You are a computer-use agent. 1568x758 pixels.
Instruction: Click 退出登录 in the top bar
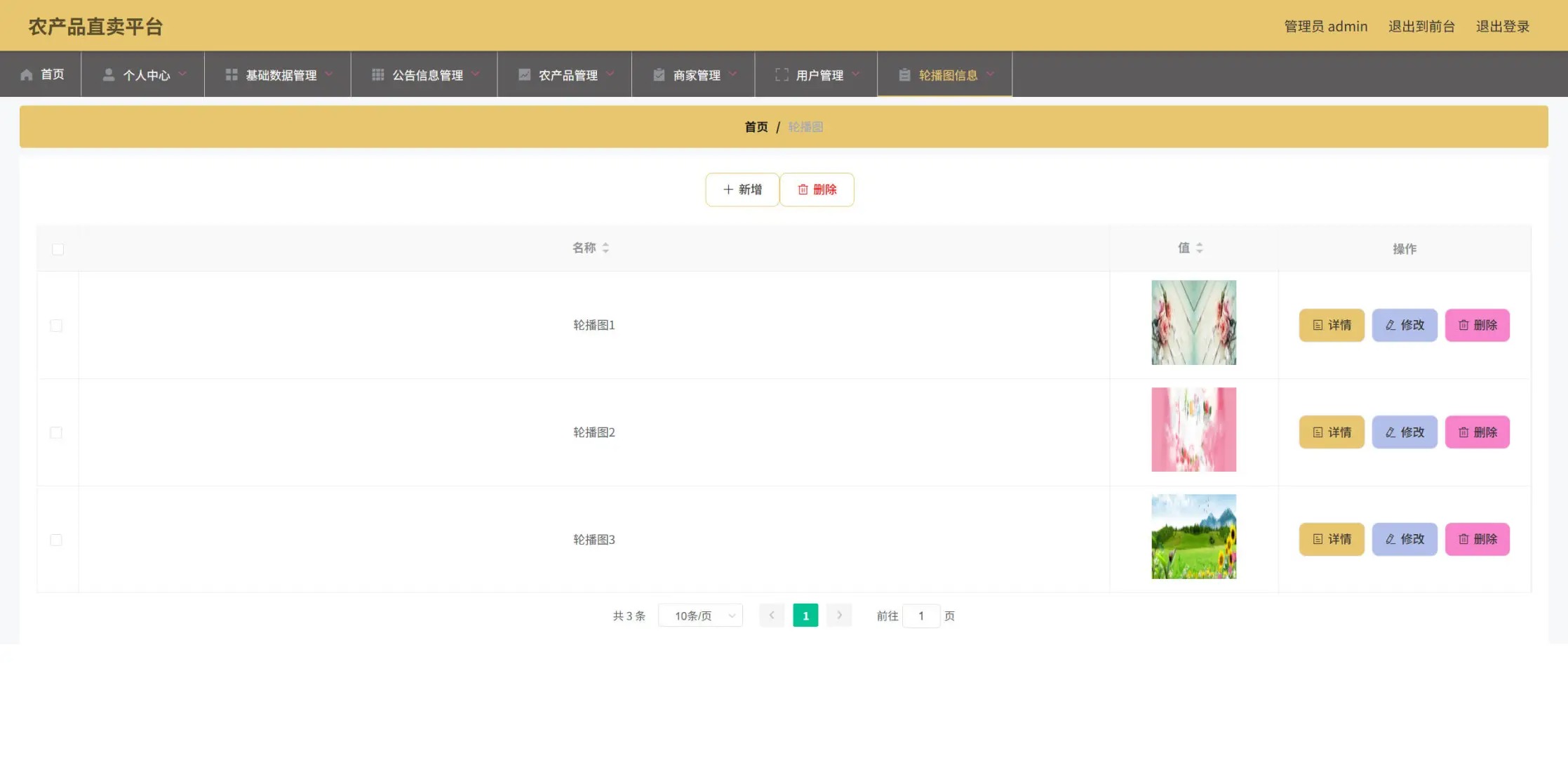[1502, 27]
